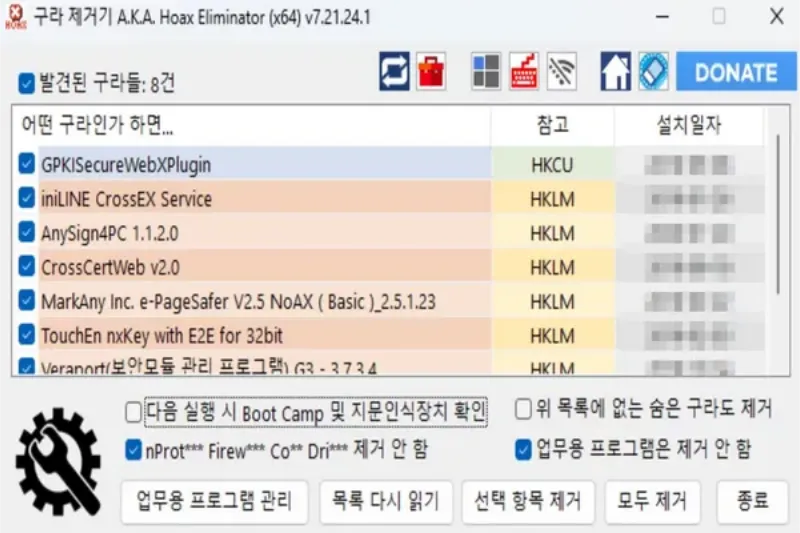
Task: Click the blue diamond icon beside DONATE
Action: [654, 72]
